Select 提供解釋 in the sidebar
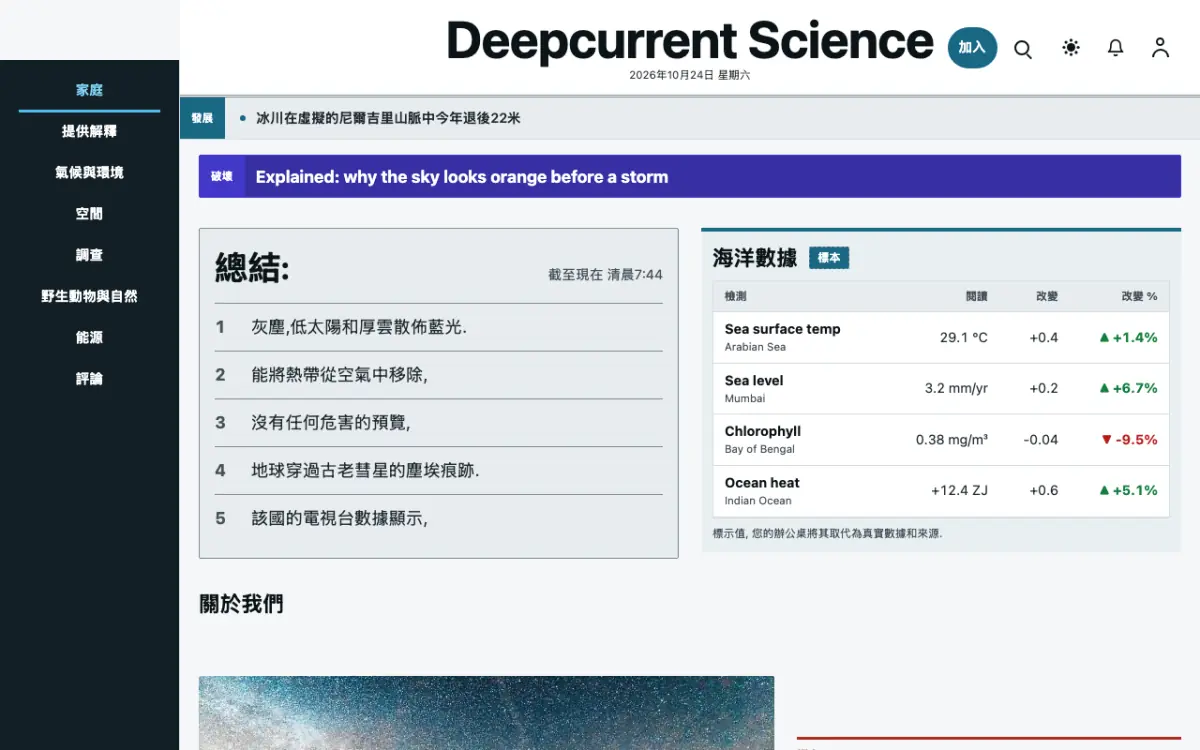Screen dimensions: 1200x750 (x=89, y=131)
